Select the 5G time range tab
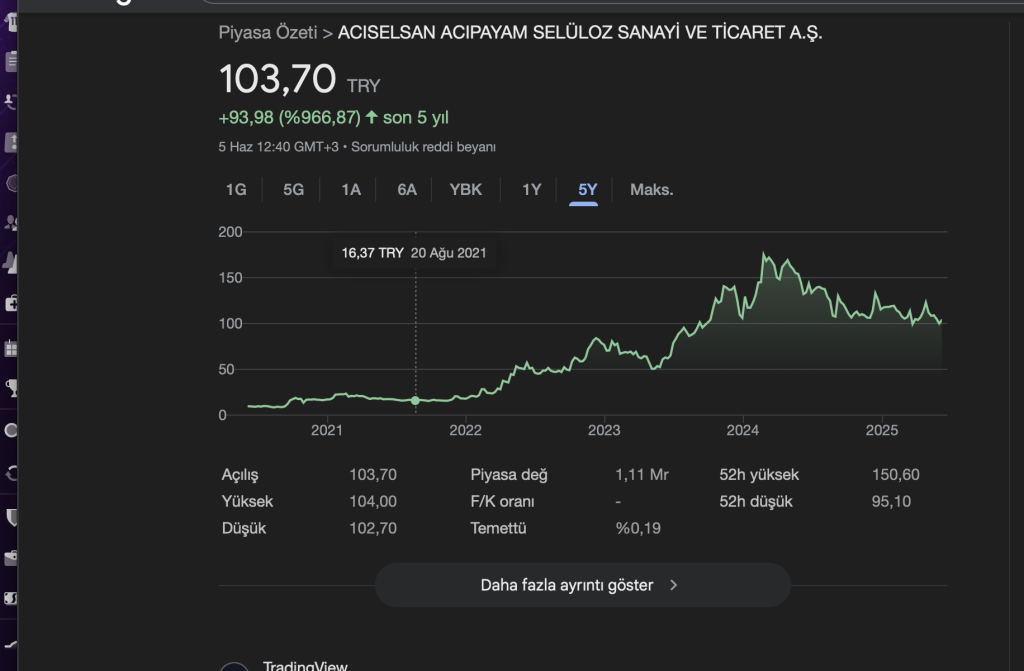This screenshot has width=1024, height=671. tap(293, 190)
